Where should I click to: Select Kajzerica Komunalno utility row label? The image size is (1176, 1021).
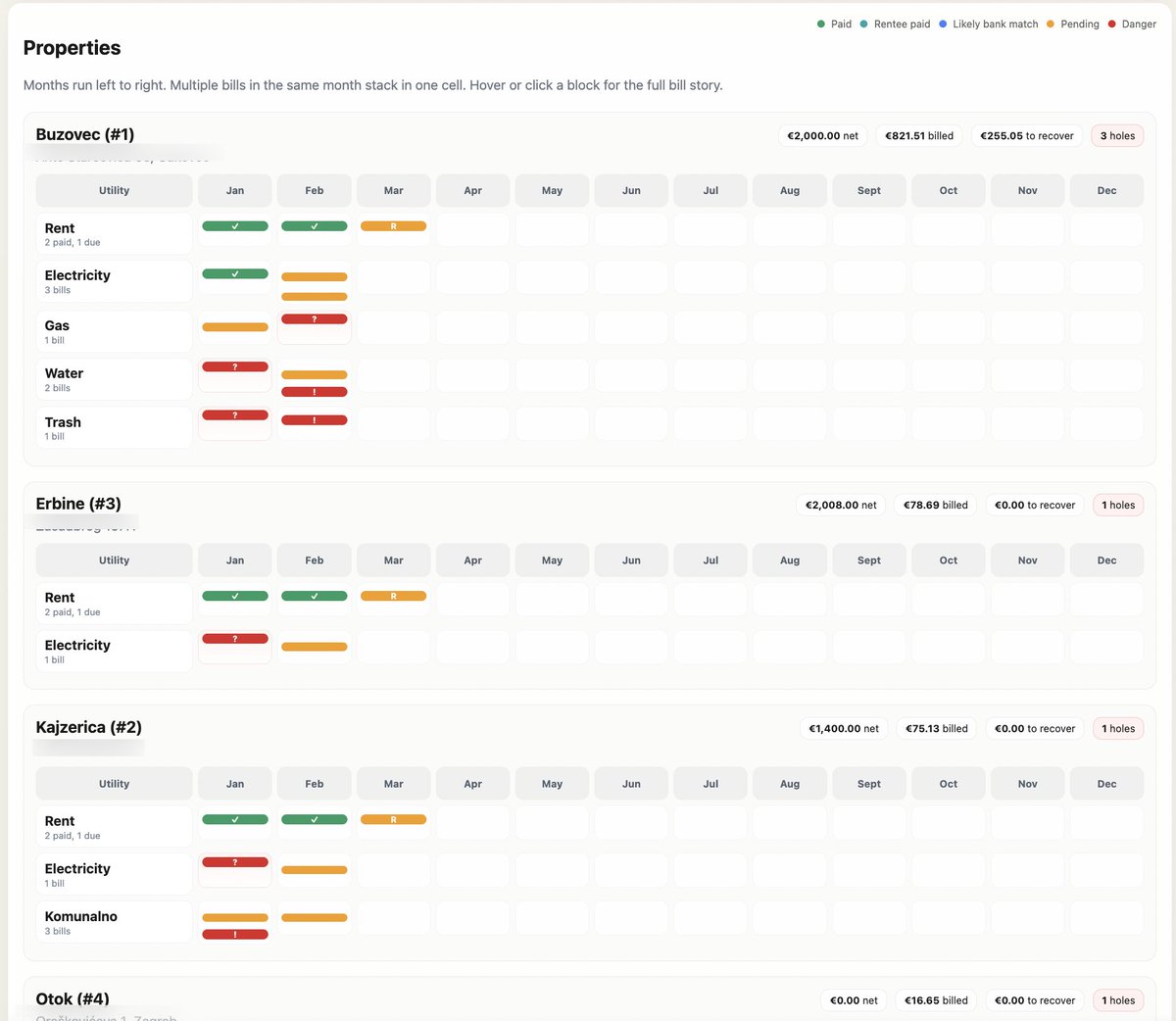[x=80, y=916]
